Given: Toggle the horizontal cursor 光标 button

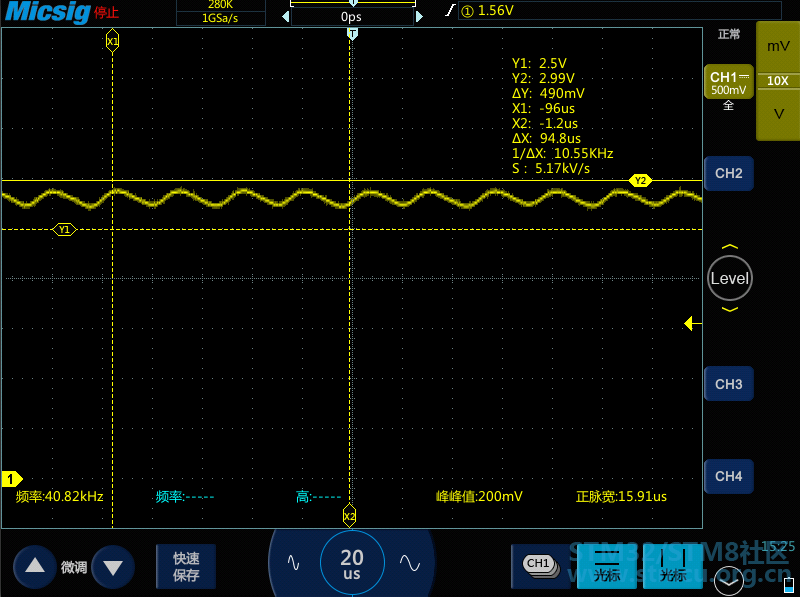Looking at the screenshot, I should coord(607,566).
